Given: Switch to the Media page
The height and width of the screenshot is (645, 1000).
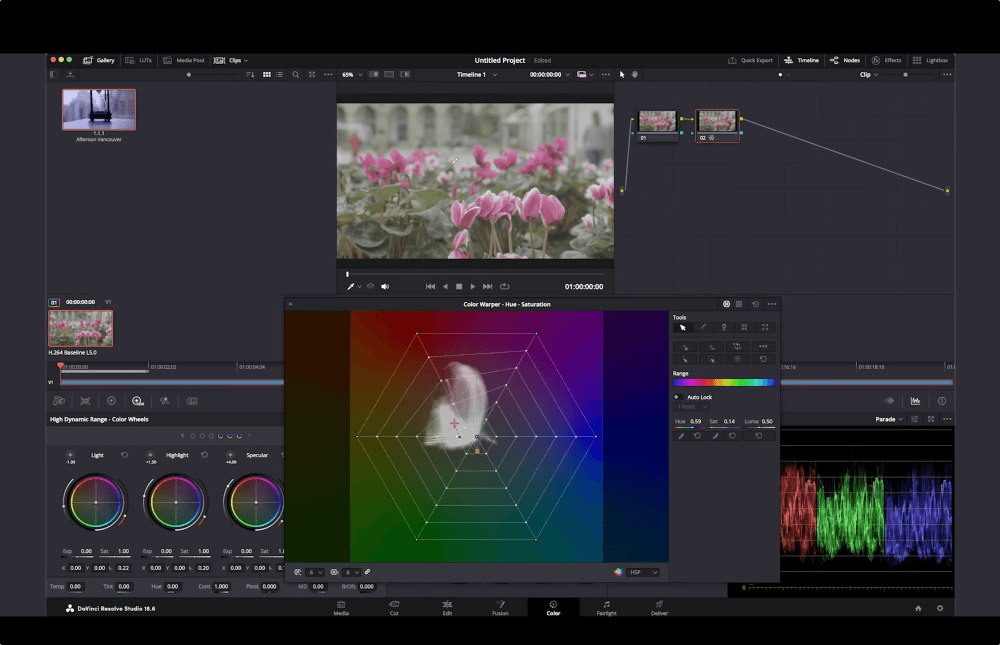Looking at the screenshot, I should coord(341,608).
